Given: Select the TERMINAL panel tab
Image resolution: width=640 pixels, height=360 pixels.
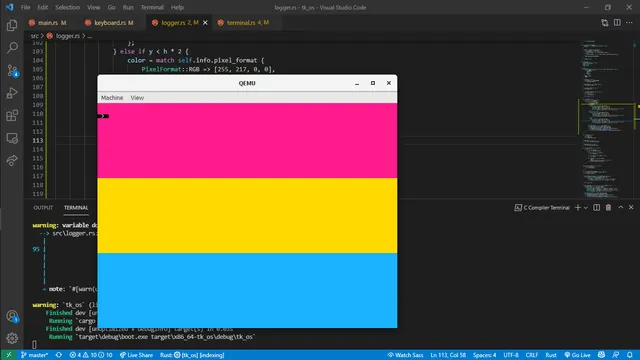Looking at the screenshot, I should (76, 208).
